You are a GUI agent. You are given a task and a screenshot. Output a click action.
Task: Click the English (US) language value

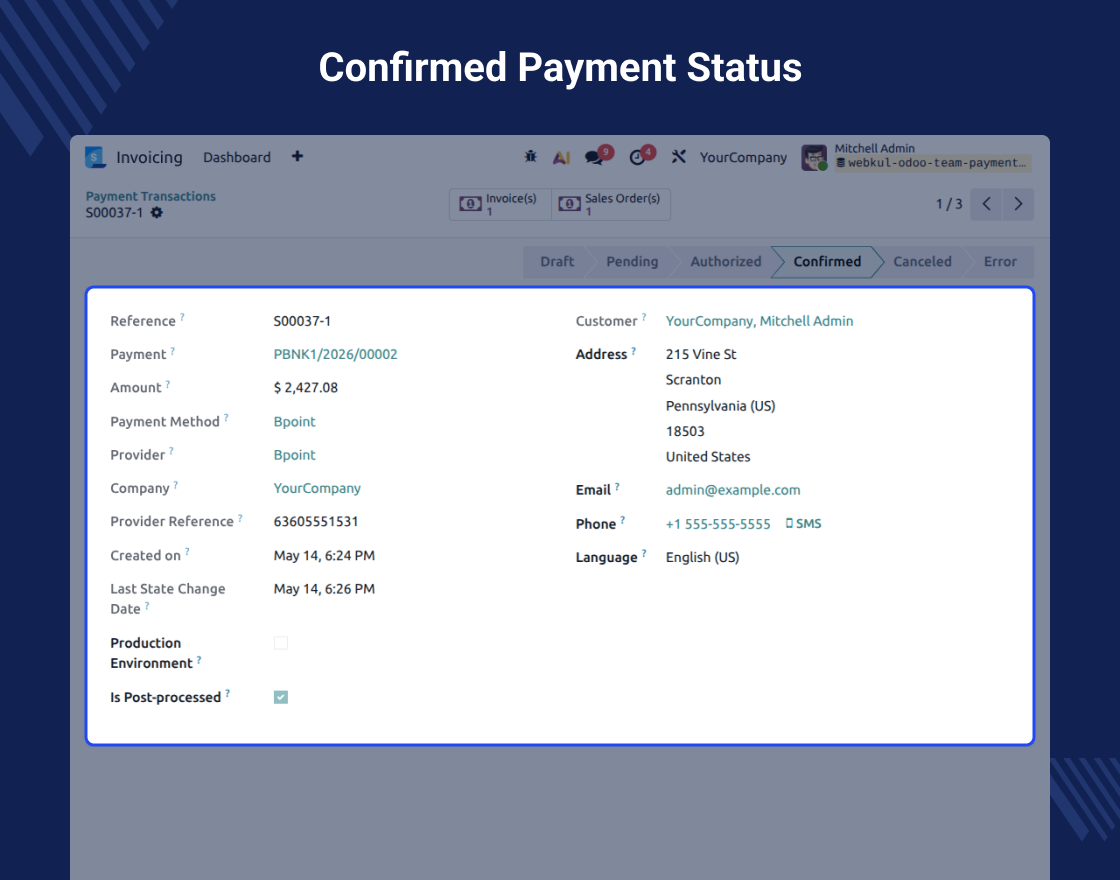click(702, 557)
